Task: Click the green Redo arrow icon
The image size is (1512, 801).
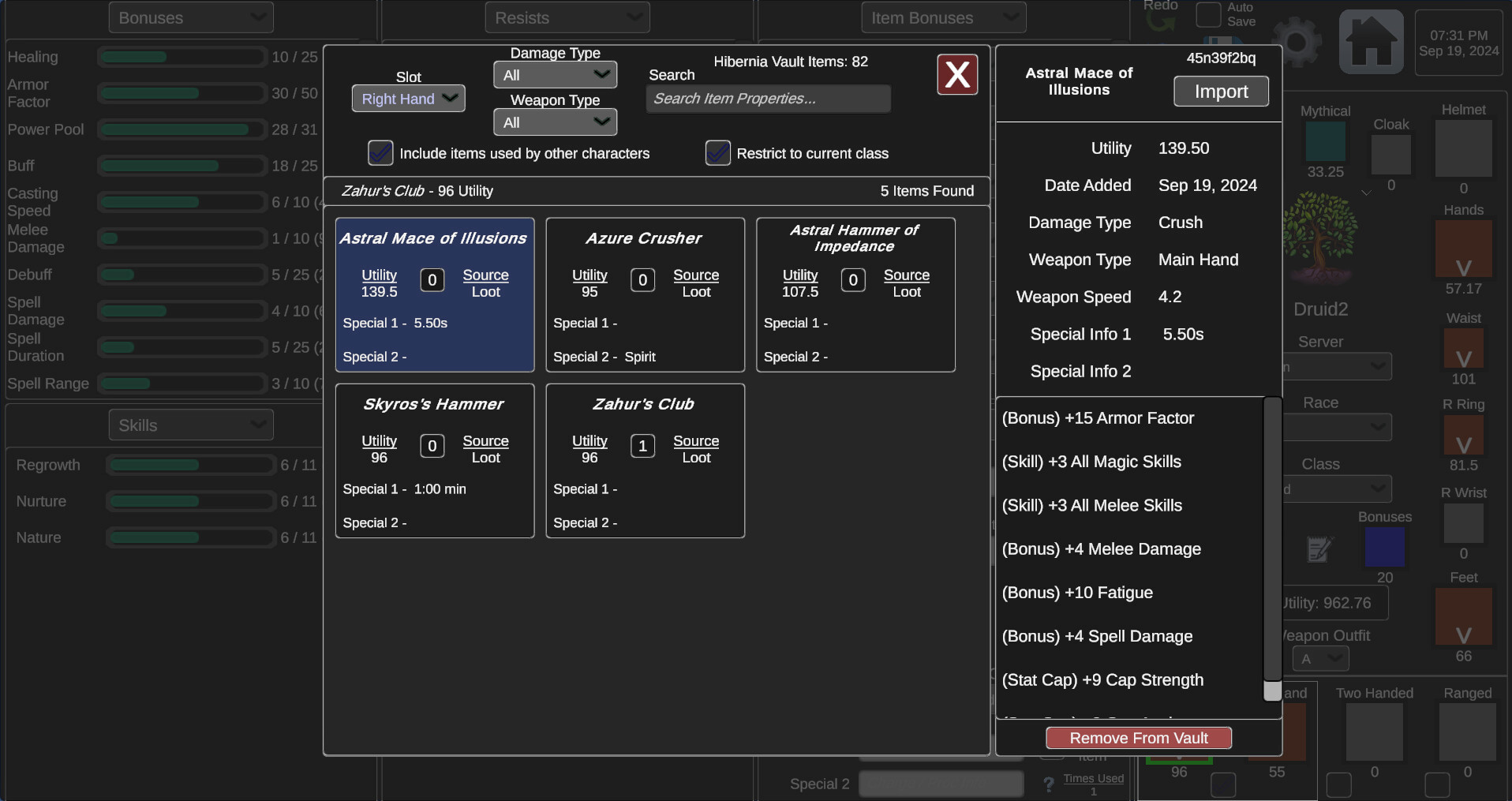Action: pyautogui.click(x=1160, y=20)
